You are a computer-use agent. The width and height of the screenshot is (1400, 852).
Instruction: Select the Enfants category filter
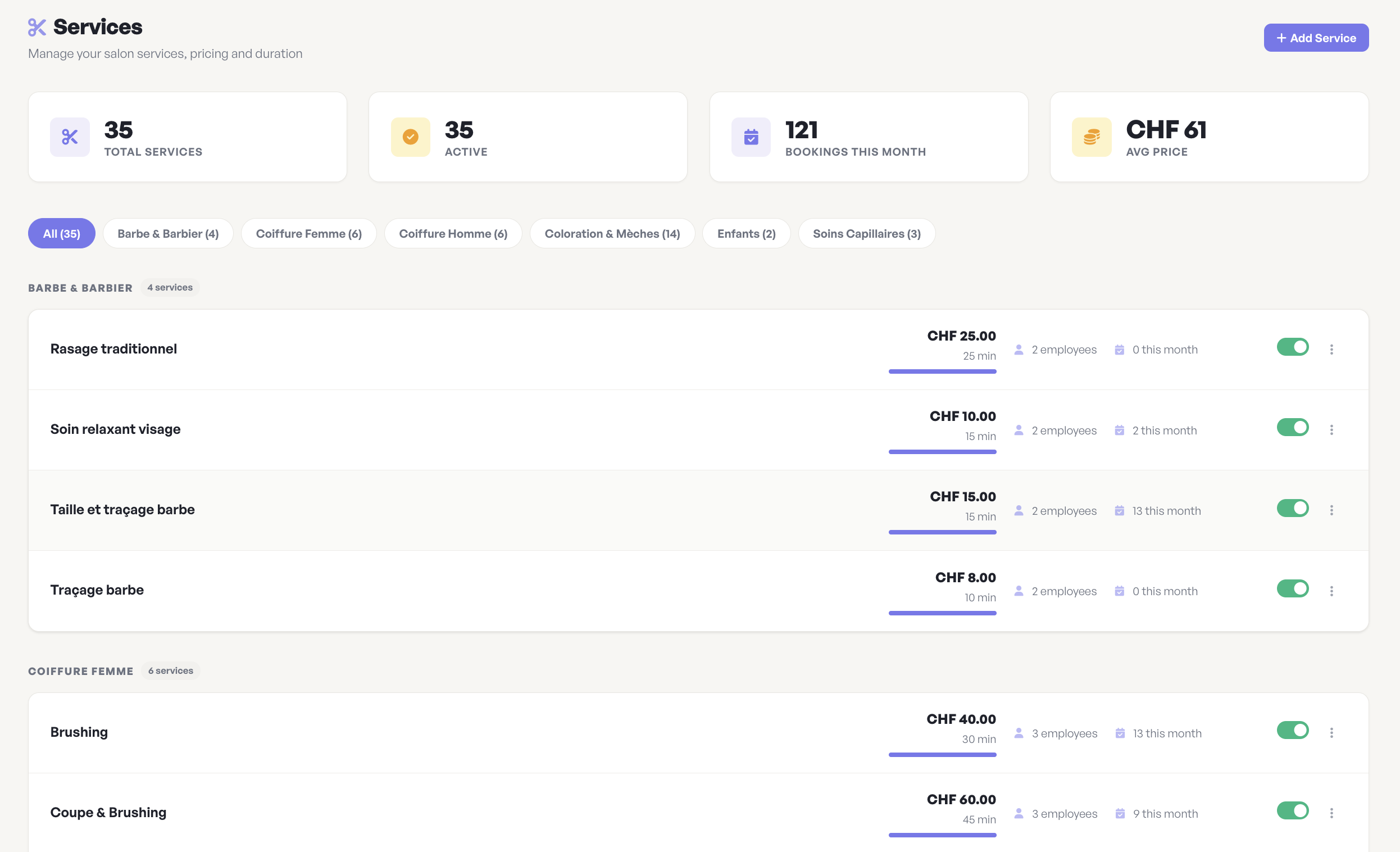click(746, 233)
